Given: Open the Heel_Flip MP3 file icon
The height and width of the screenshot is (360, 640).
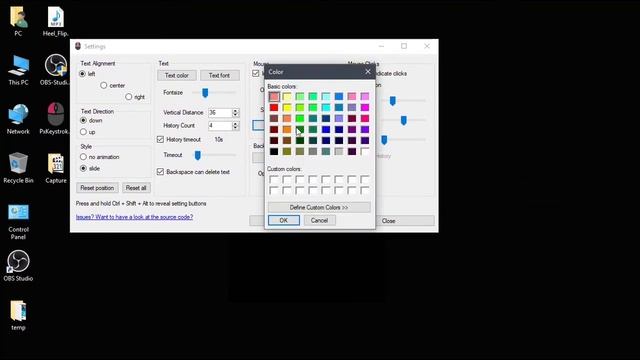Looking at the screenshot, I should [56, 21].
